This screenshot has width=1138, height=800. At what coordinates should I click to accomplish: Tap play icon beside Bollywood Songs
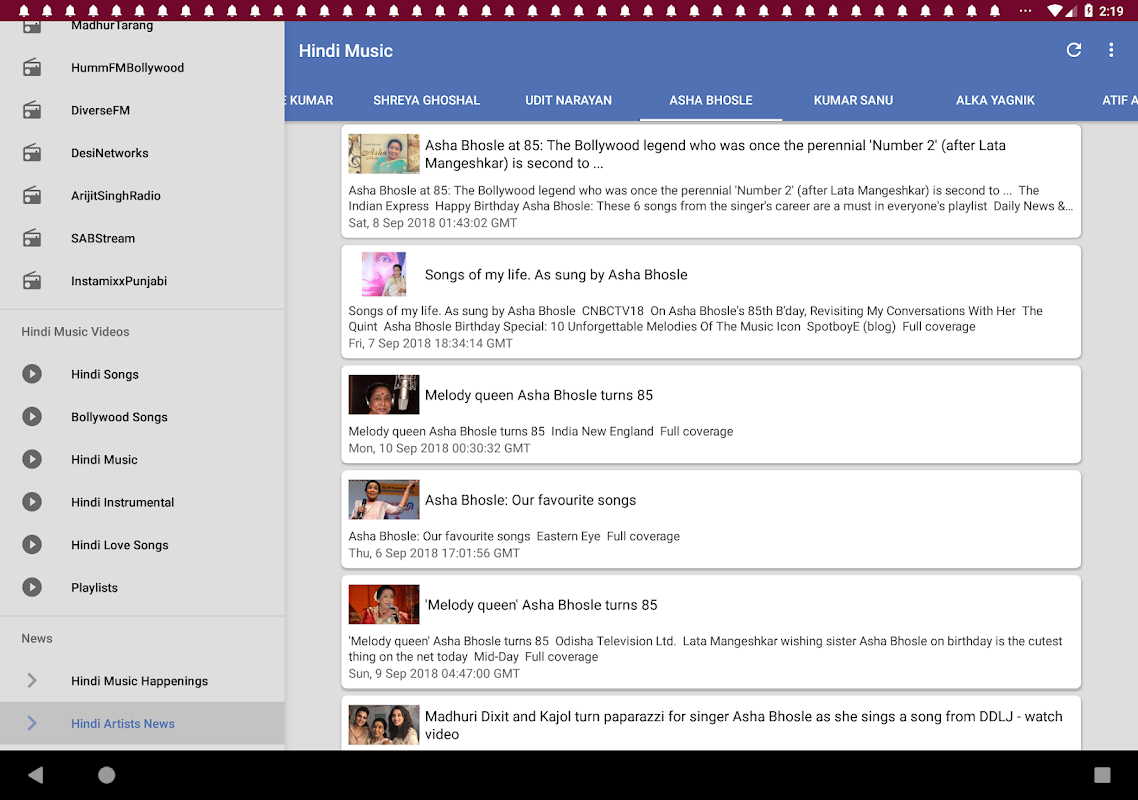[32, 417]
